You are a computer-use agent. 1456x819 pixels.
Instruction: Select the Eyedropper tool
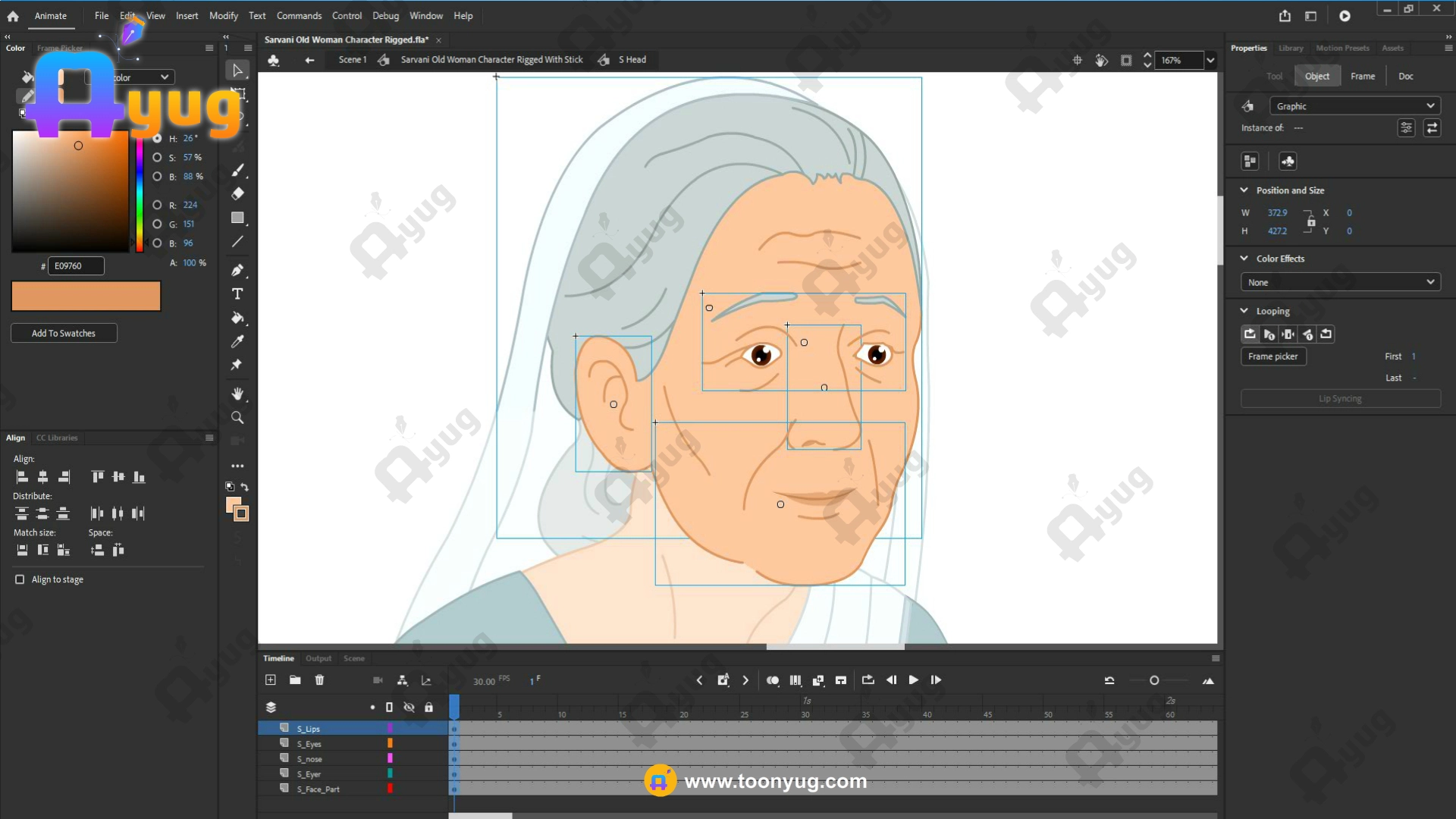tap(237, 341)
